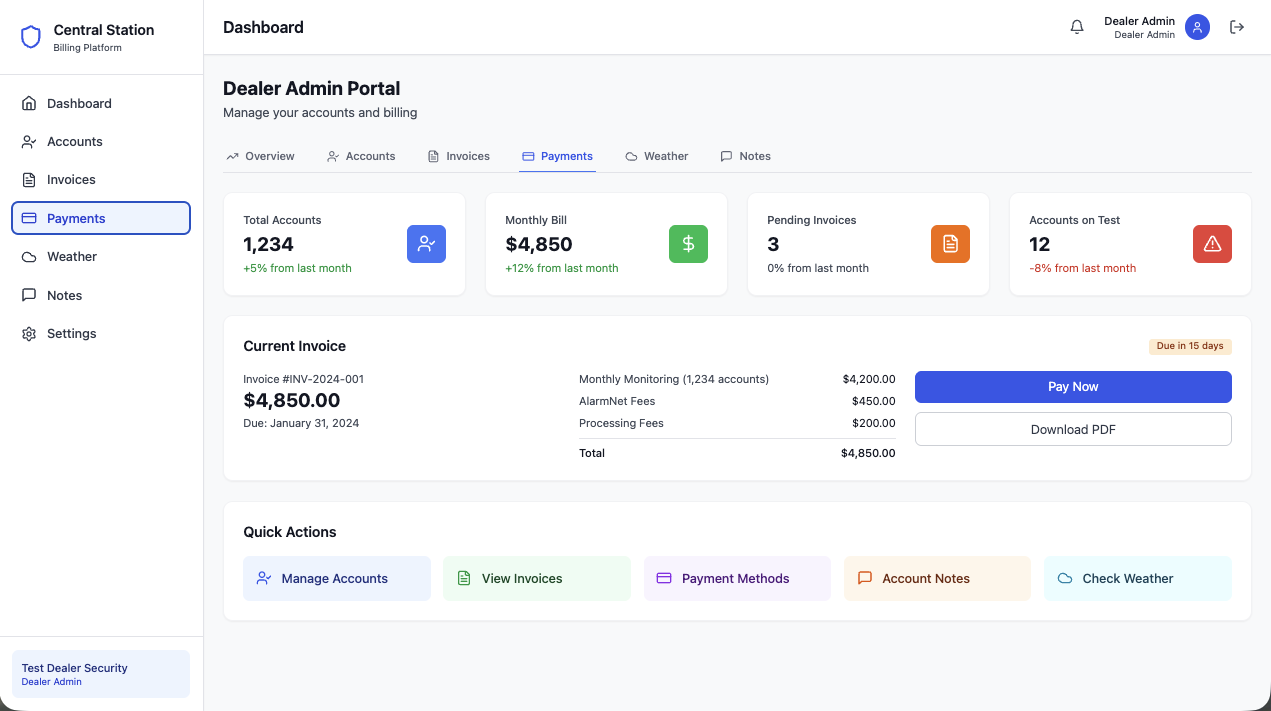
Task: Click the red warning triangle icon
Action: click(x=1212, y=244)
